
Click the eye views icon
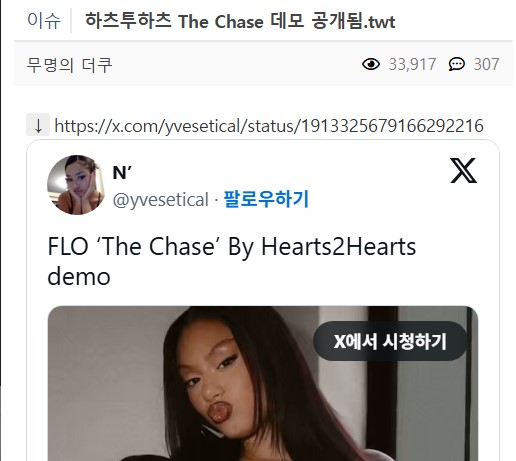pos(371,64)
